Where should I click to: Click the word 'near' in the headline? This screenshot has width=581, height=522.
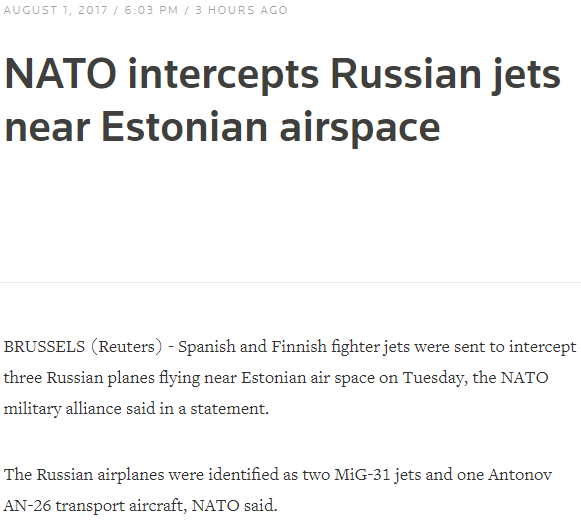point(47,131)
